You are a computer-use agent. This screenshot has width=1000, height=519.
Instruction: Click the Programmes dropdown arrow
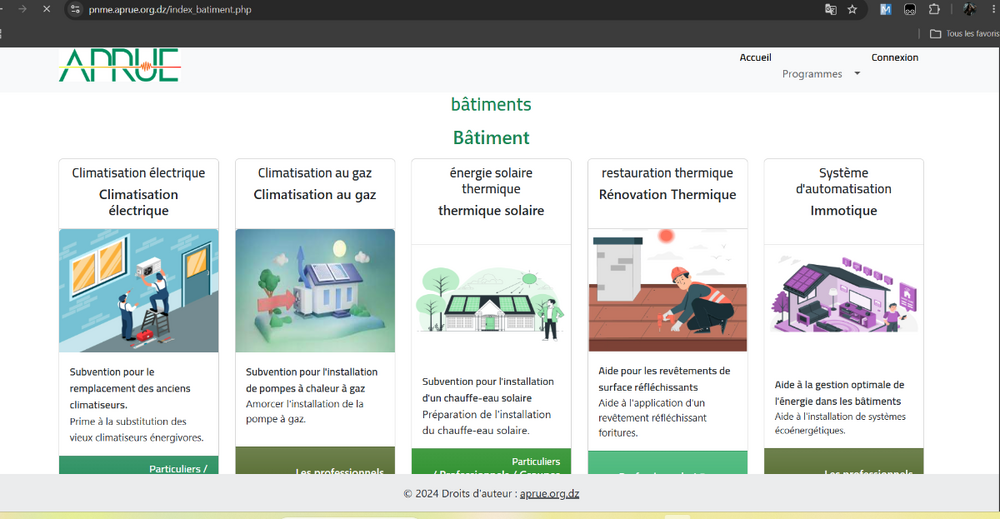click(857, 73)
